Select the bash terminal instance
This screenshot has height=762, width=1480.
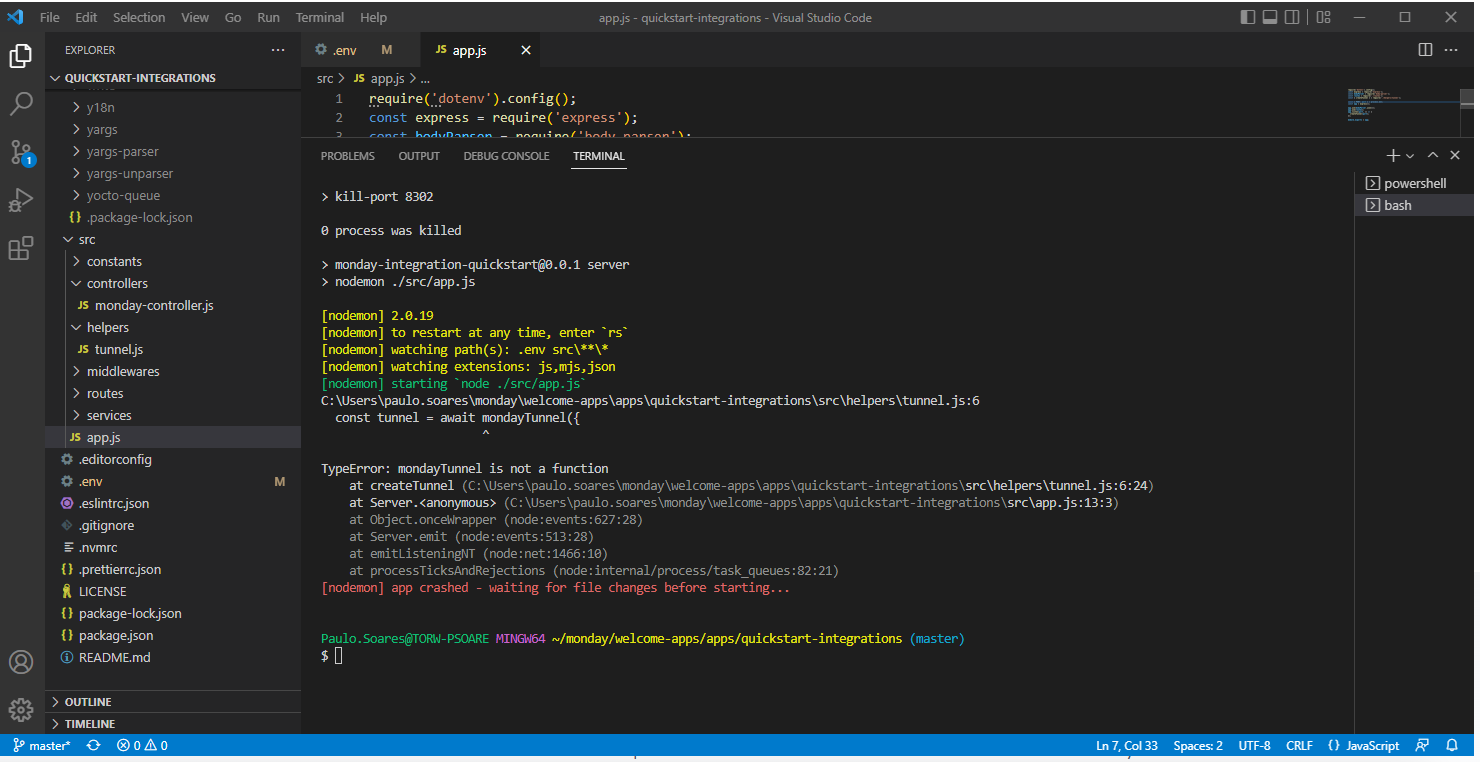[x=1414, y=205]
